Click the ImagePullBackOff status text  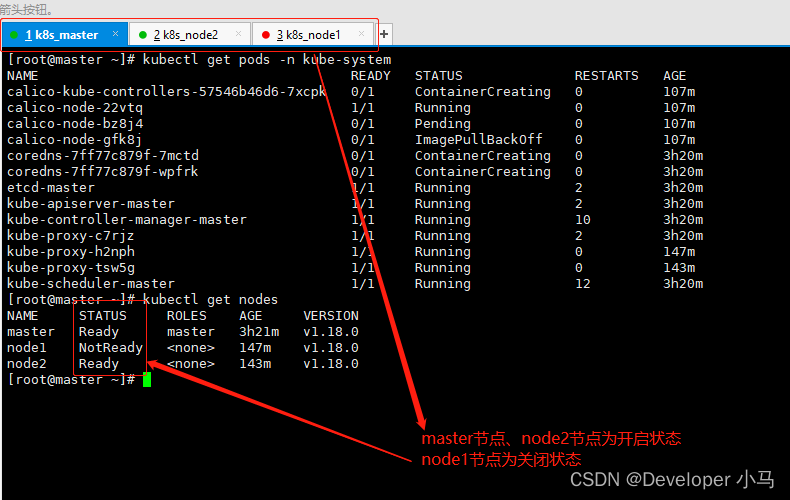tap(479, 140)
